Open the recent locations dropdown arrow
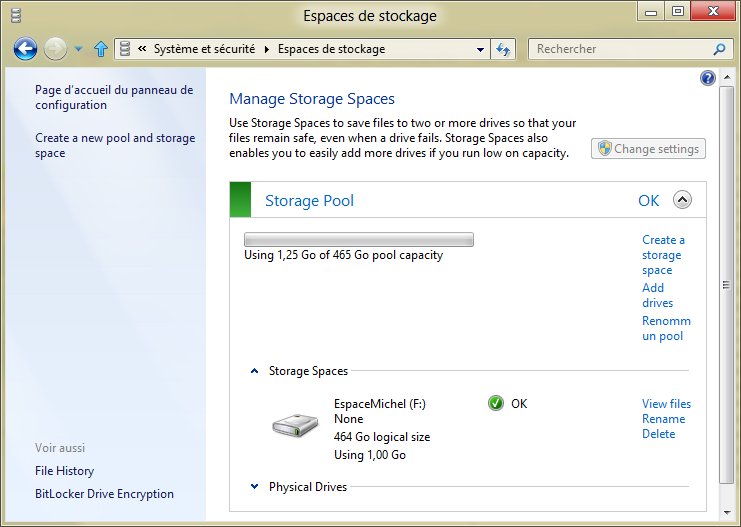Viewport: 741px width, 527px height. pos(78,49)
